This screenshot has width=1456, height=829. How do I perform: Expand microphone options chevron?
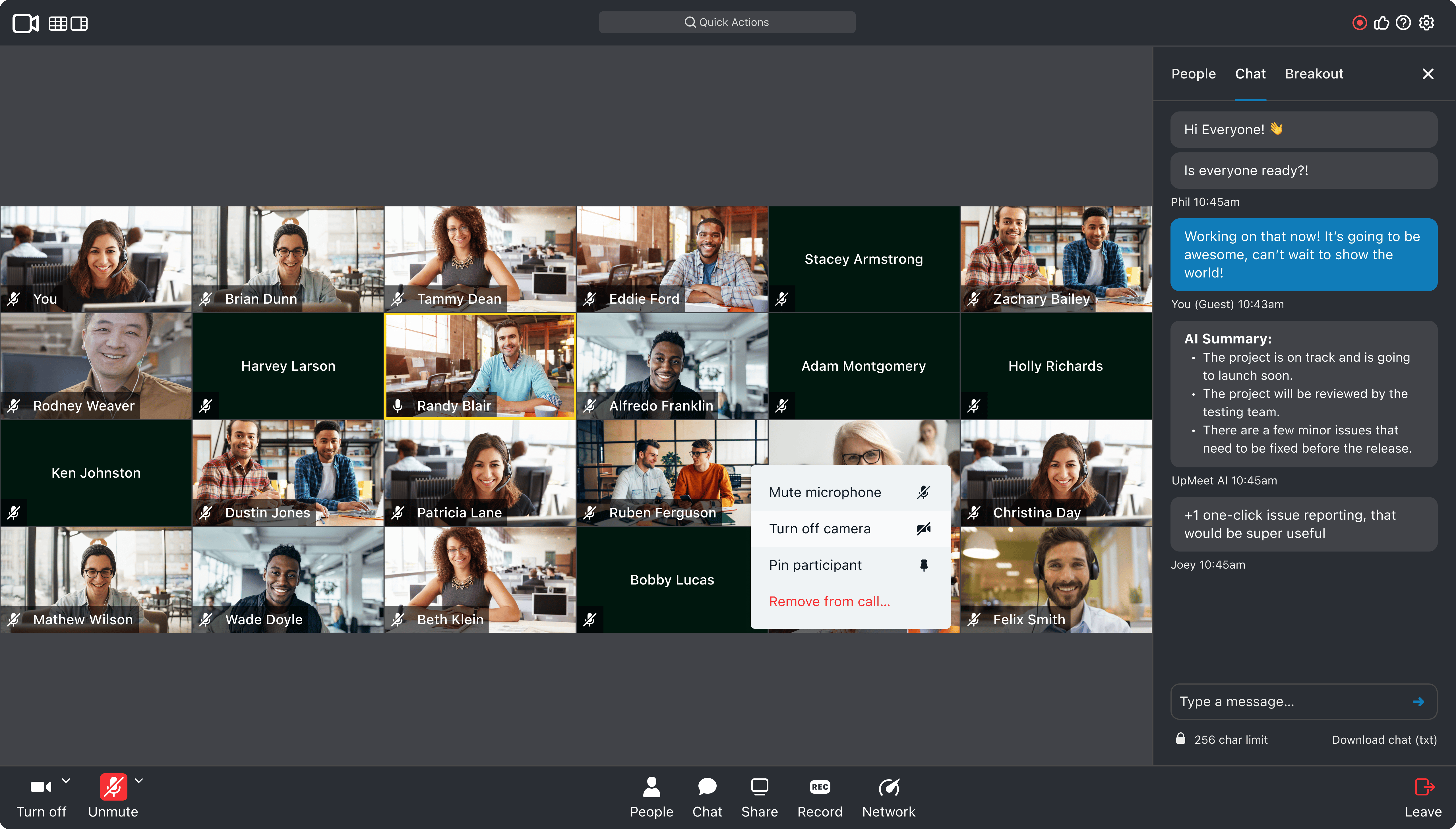tap(138, 781)
